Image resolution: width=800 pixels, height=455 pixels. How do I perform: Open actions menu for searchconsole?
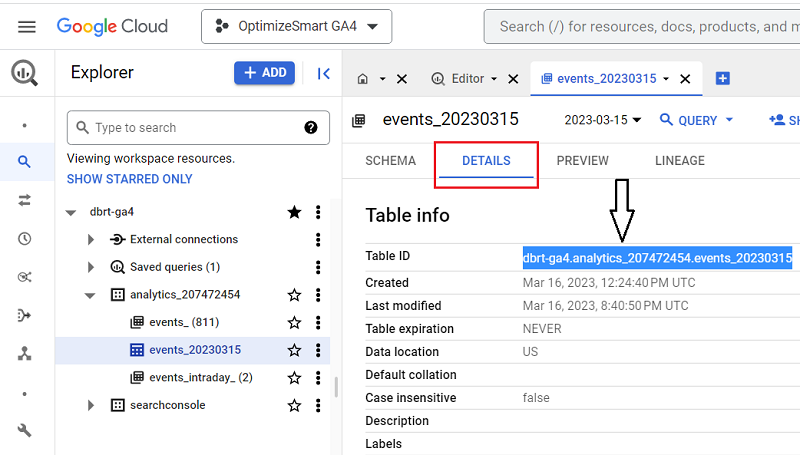318,406
